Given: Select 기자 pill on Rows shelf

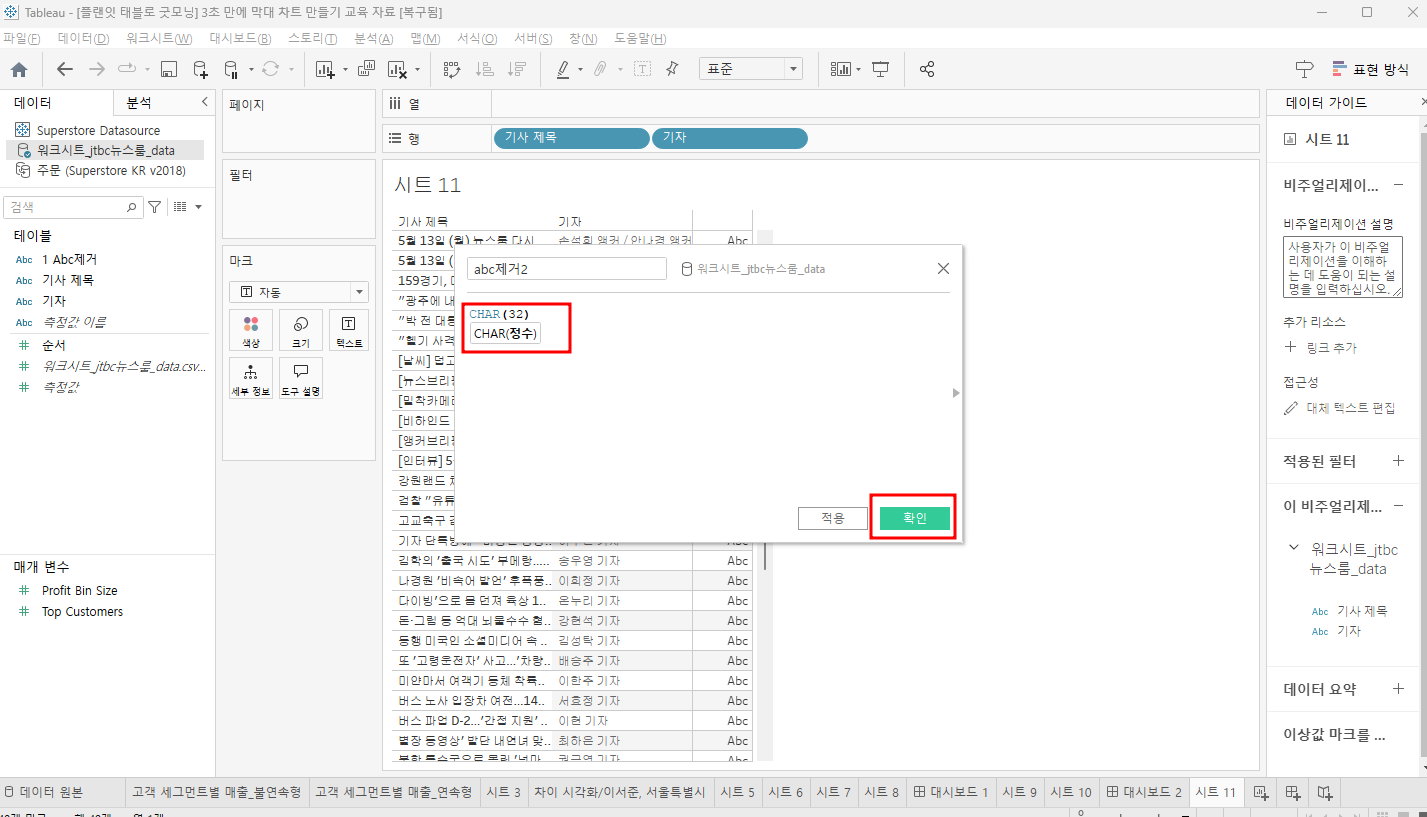Looking at the screenshot, I should coord(729,138).
